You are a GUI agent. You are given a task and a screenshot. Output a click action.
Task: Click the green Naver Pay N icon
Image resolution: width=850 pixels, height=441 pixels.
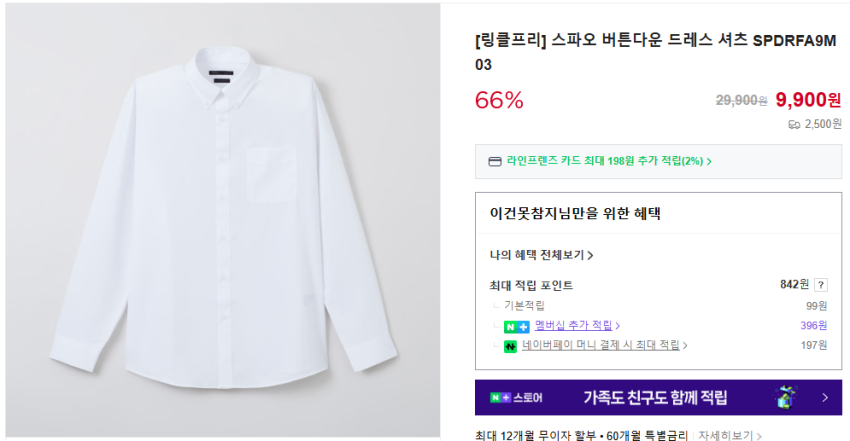click(510, 346)
